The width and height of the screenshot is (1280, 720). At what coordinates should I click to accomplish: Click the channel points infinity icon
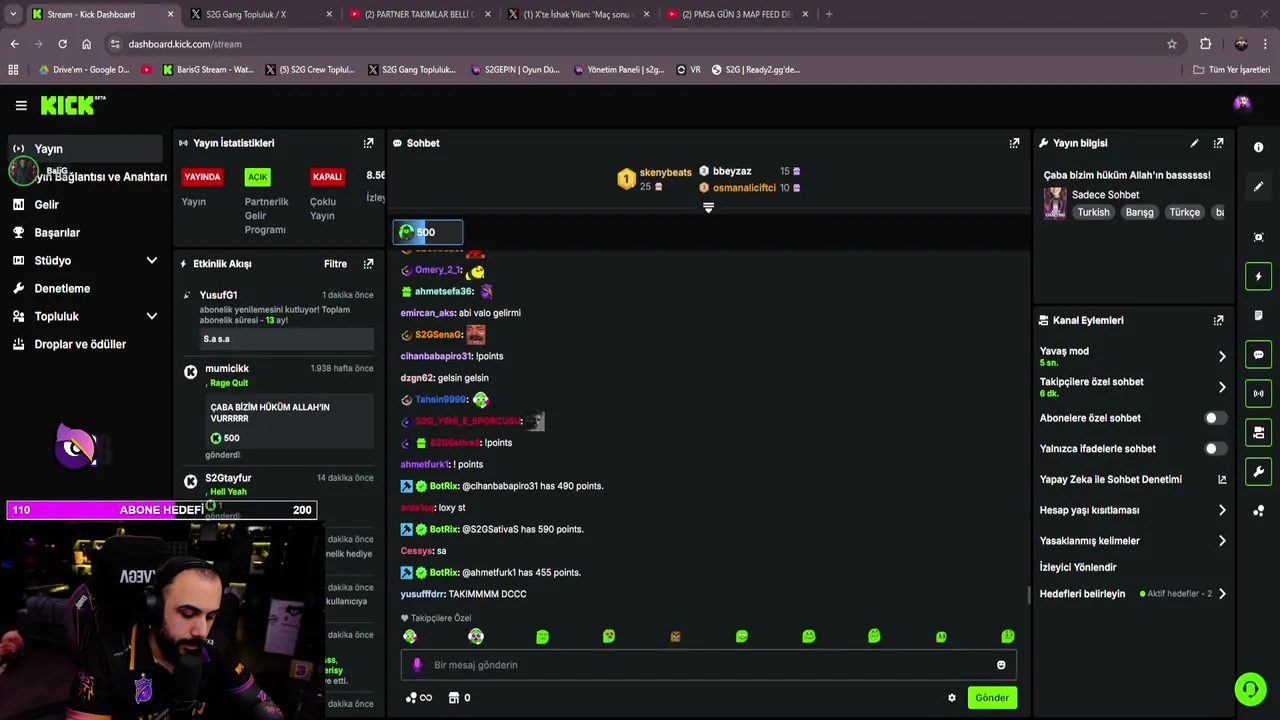click(419, 698)
